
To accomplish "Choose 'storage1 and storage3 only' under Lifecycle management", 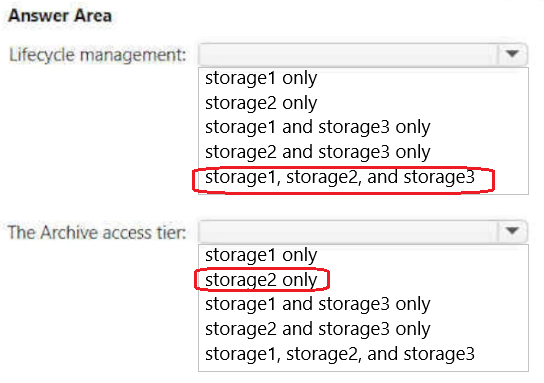I will (317, 127).
